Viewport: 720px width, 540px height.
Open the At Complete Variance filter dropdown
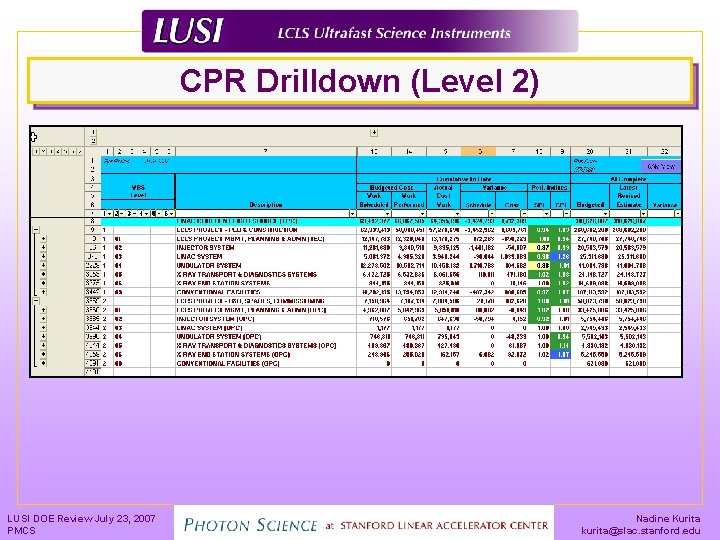(677, 214)
